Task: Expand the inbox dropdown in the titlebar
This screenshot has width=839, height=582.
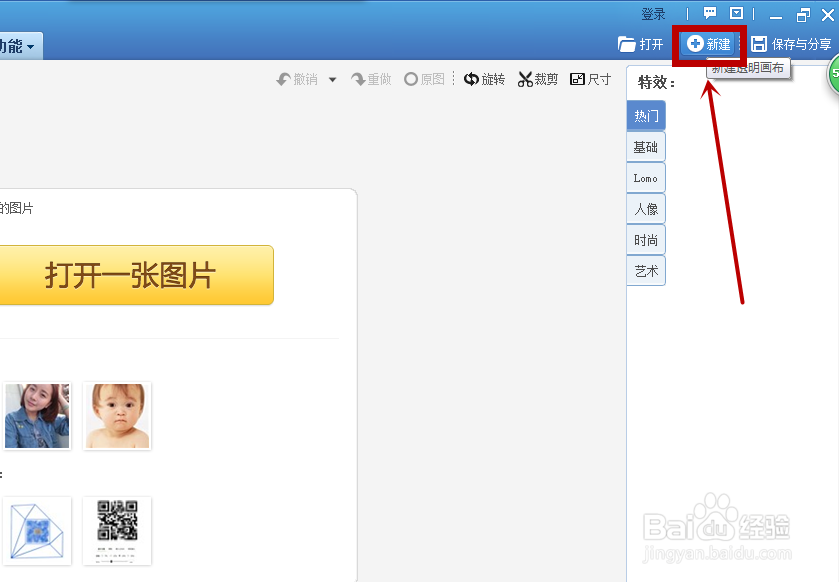Action: click(x=734, y=14)
